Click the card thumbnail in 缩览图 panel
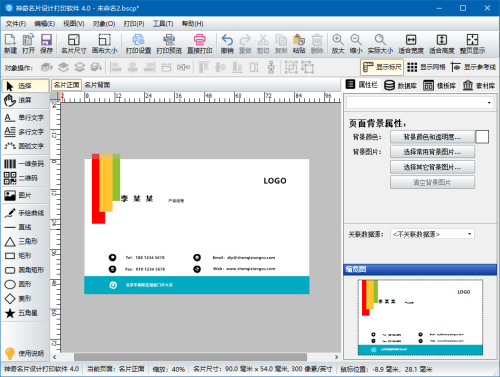 (x=420, y=317)
